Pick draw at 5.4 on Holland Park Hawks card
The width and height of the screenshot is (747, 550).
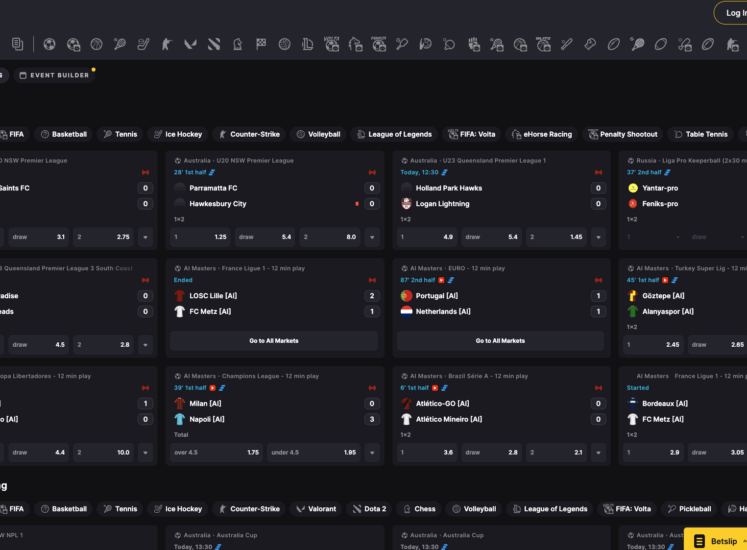point(491,237)
